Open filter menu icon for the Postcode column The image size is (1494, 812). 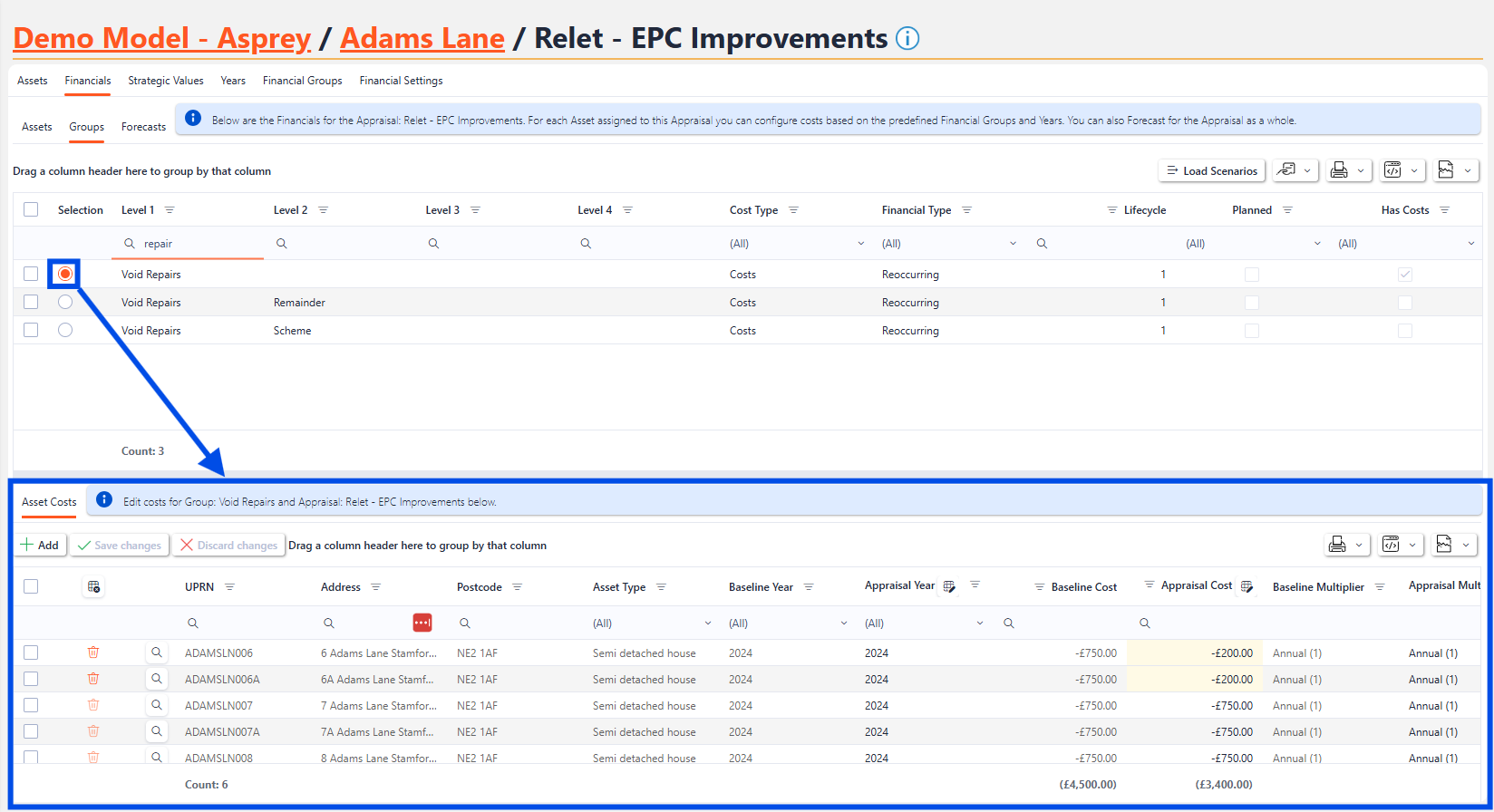click(517, 587)
